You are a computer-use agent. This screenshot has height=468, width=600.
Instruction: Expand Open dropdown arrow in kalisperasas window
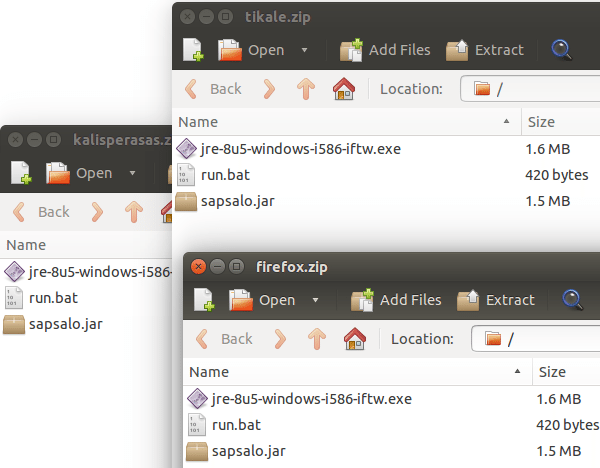pos(132,173)
